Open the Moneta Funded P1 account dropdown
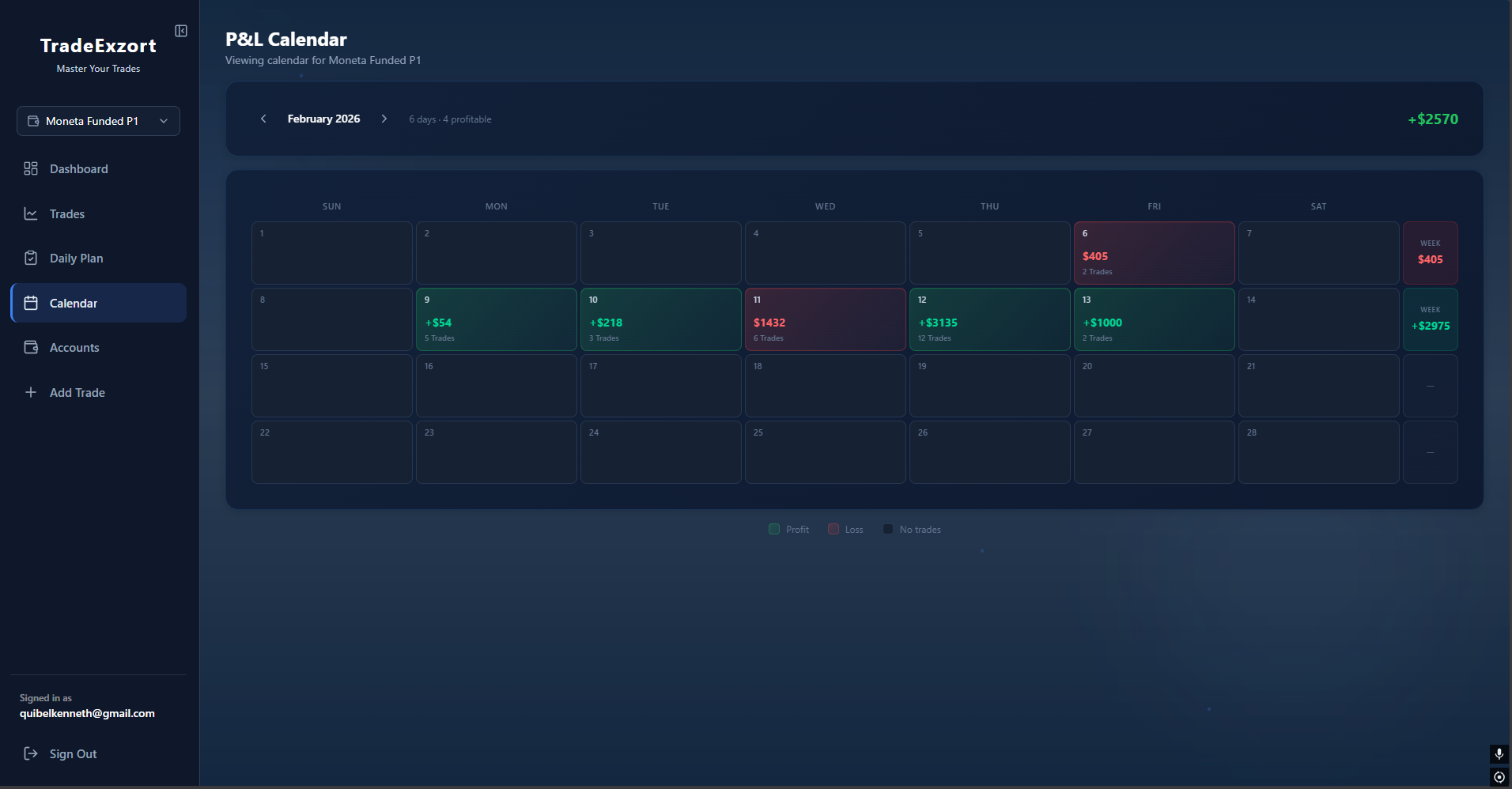 [x=98, y=121]
